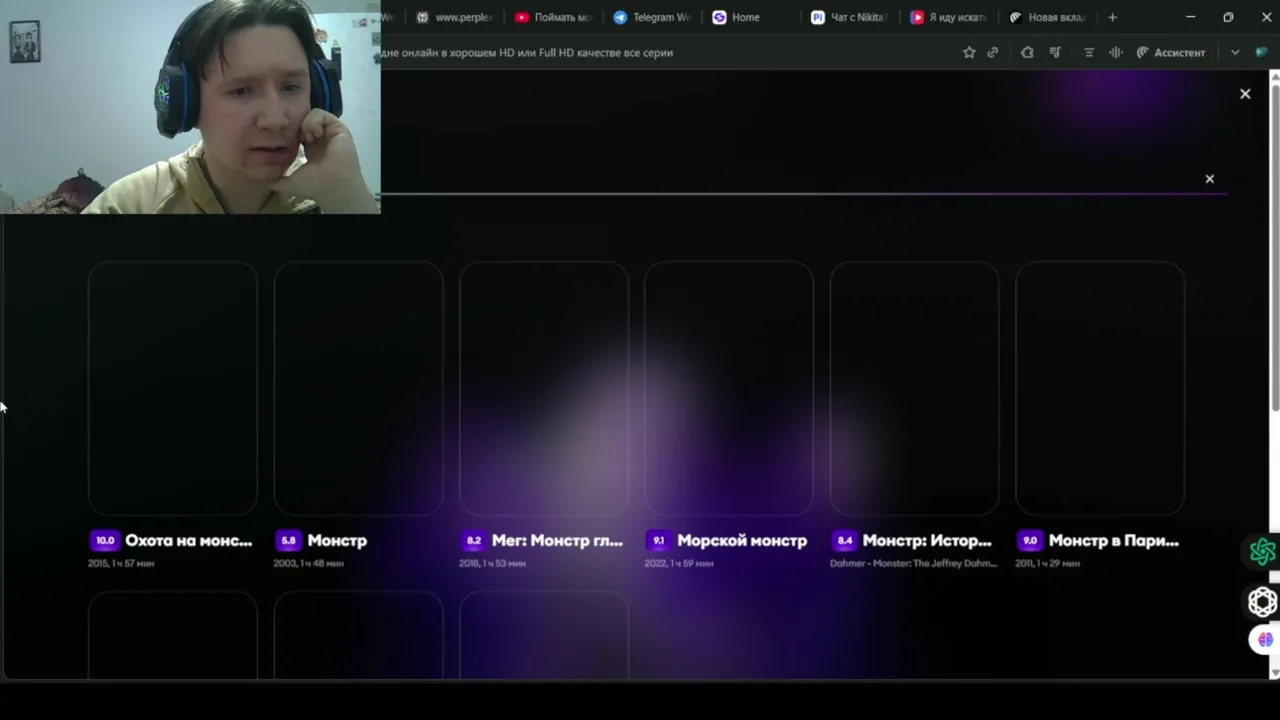The width and height of the screenshot is (1280, 720).
Task: Switch to 'Чат с Nikita' tab
Action: pyautogui.click(x=849, y=17)
